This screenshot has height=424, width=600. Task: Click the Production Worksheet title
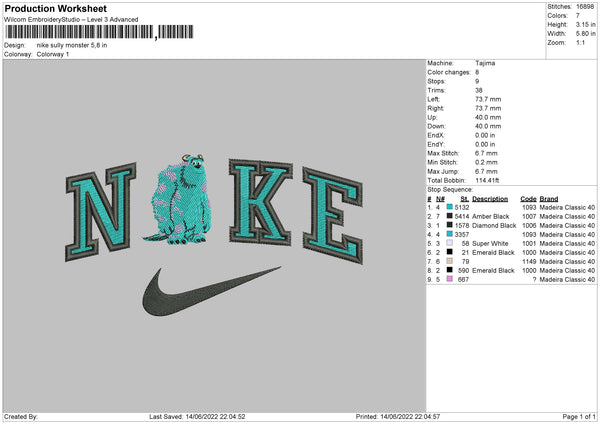55,8
